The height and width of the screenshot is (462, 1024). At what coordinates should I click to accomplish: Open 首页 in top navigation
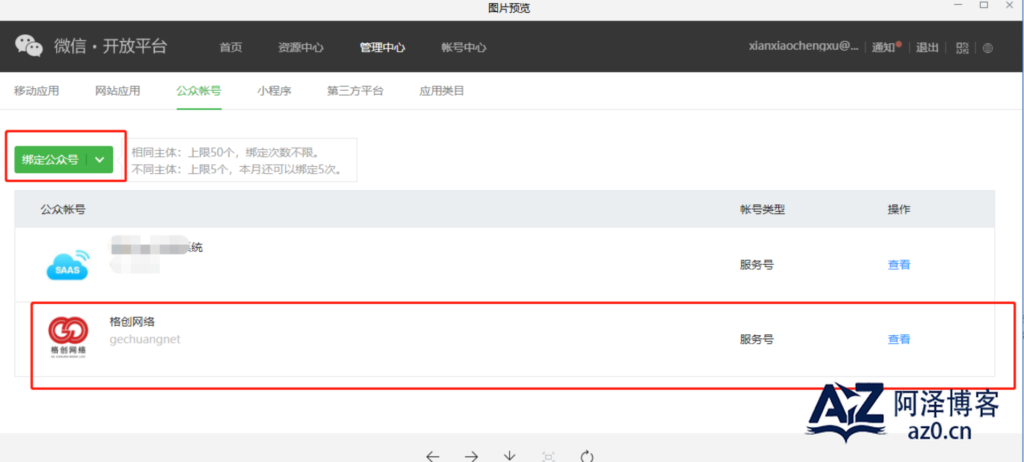231,48
